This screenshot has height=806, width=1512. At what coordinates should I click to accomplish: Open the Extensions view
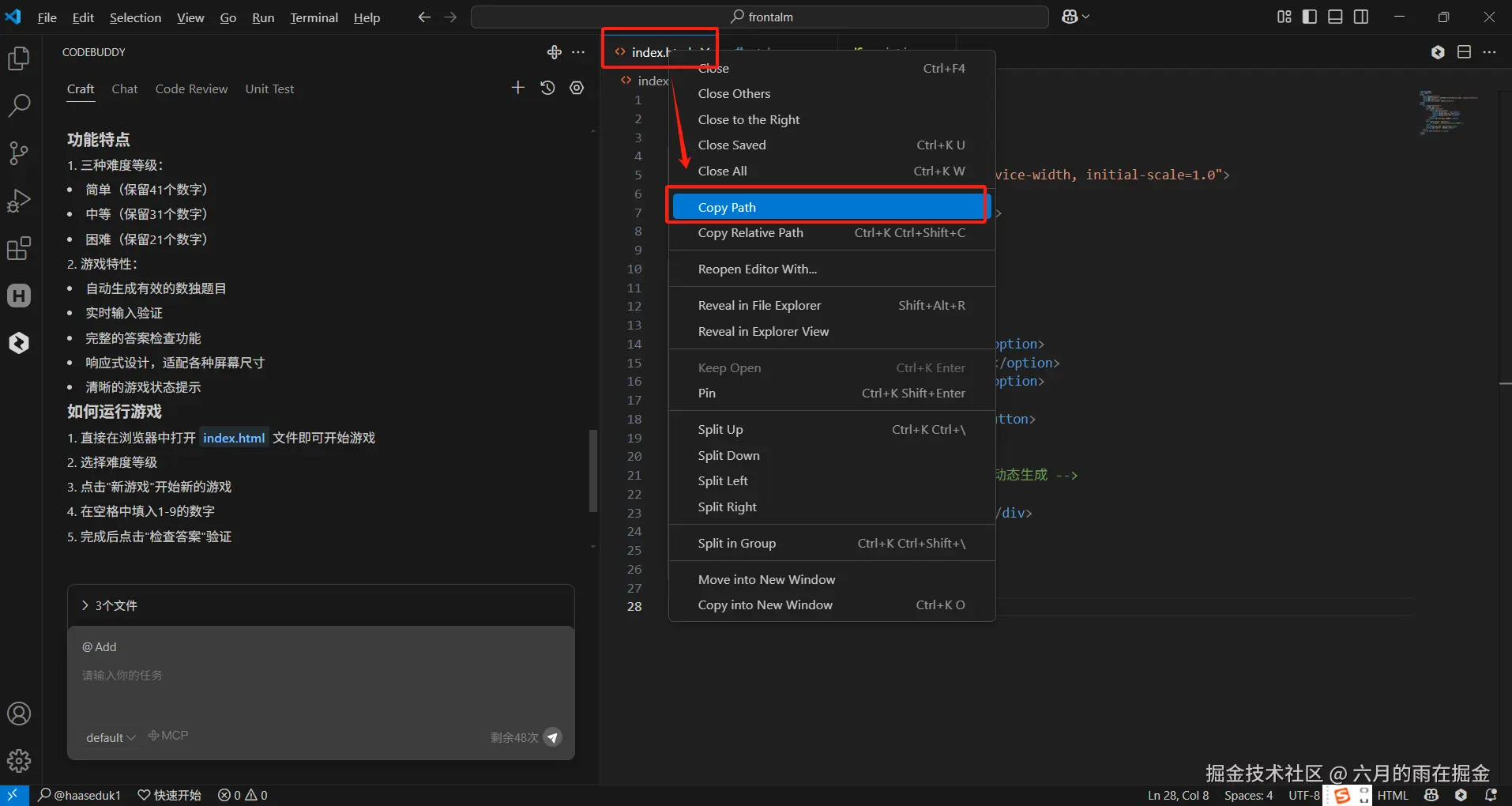pyautogui.click(x=19, y=248)
